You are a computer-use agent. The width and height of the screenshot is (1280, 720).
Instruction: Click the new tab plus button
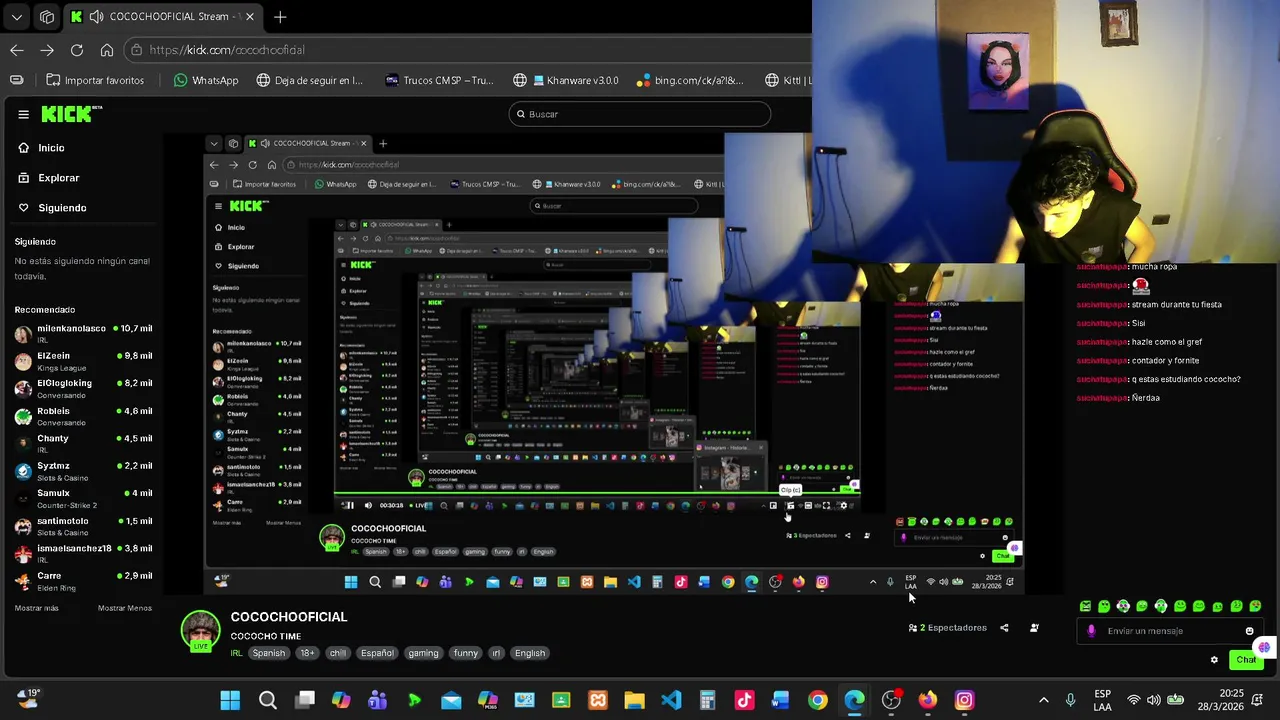tap(280, 17)
